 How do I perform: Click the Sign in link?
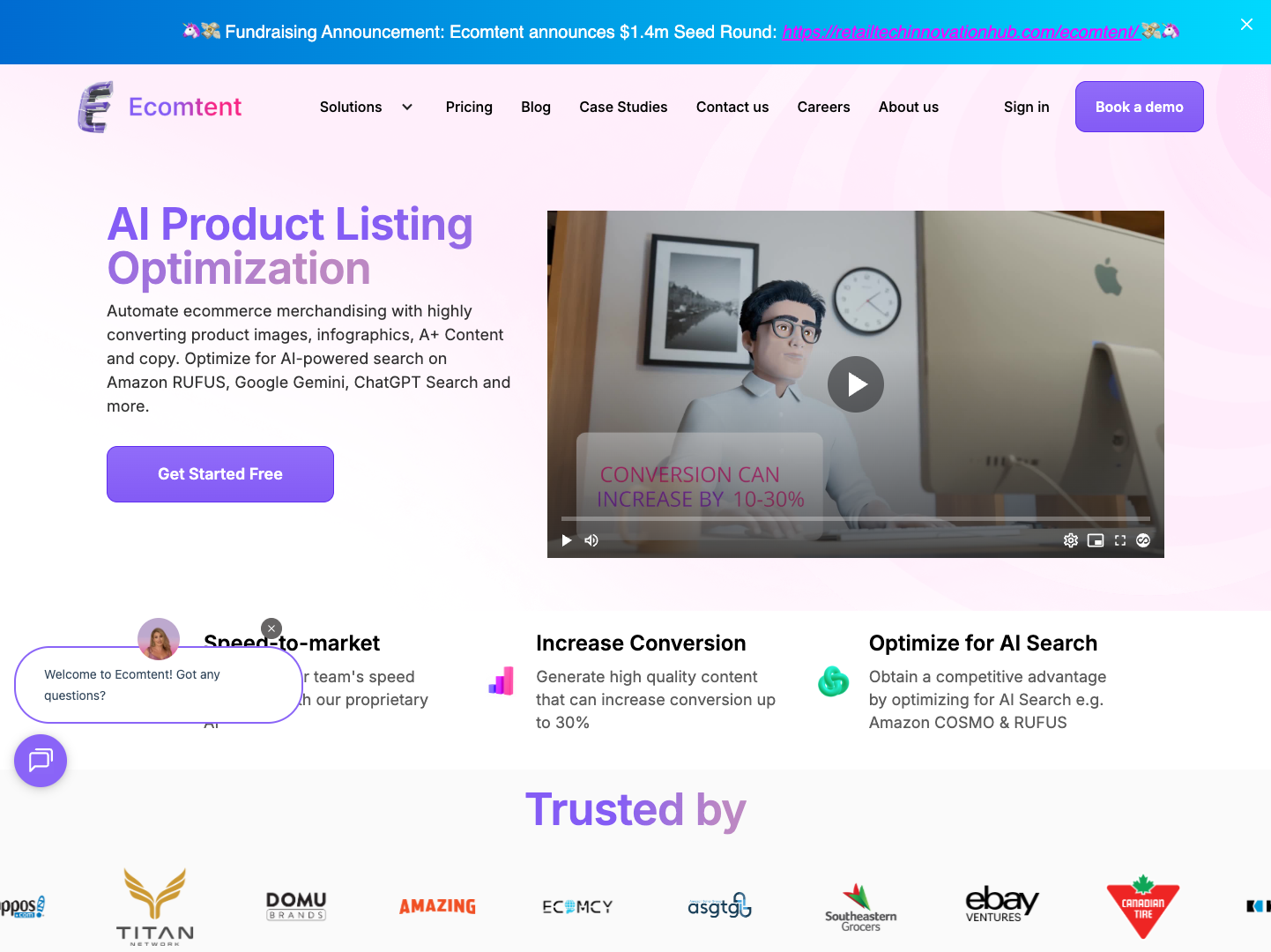coord(1026,107)
